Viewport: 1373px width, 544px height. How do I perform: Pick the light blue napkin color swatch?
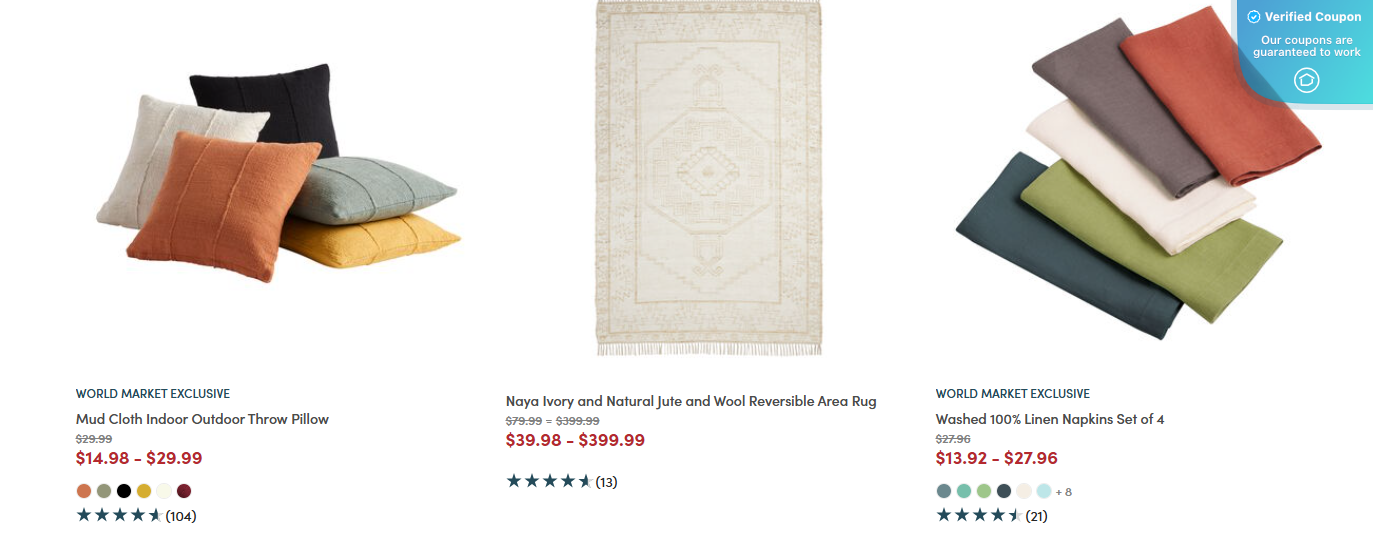[x=1044, y=491]
